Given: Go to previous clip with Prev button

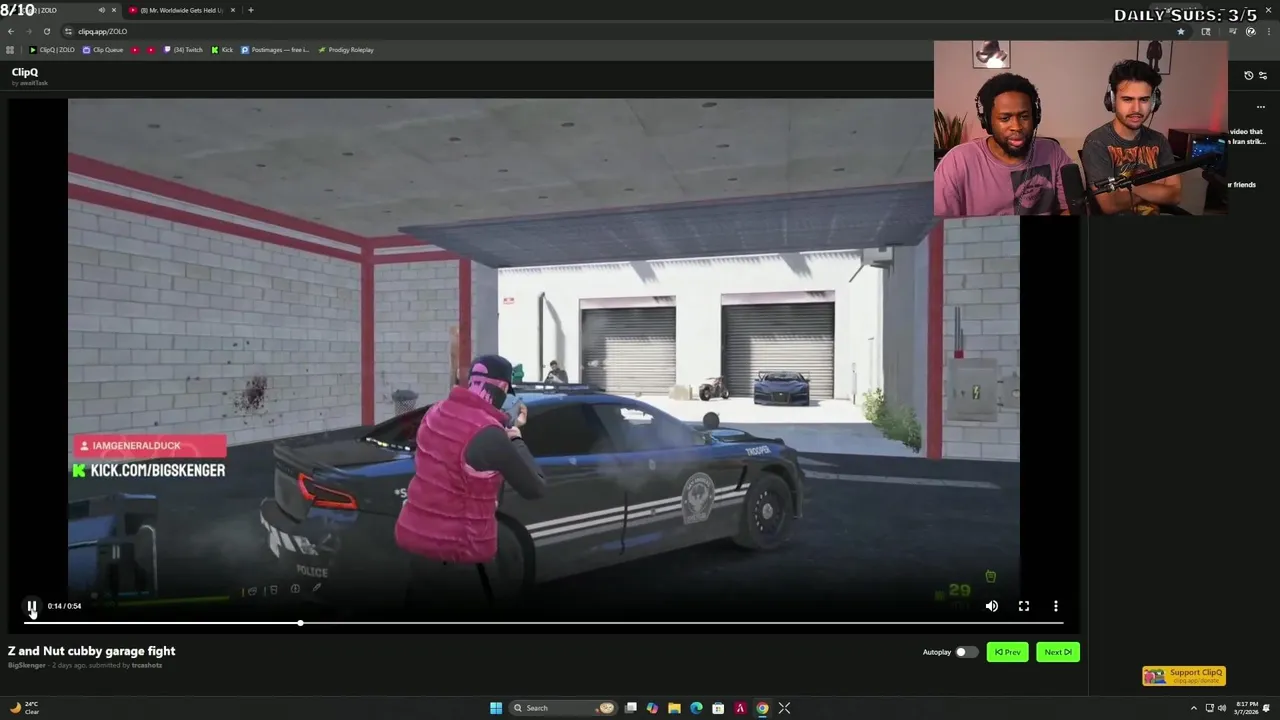Looking at the screenshot, I should (1007, 652).
